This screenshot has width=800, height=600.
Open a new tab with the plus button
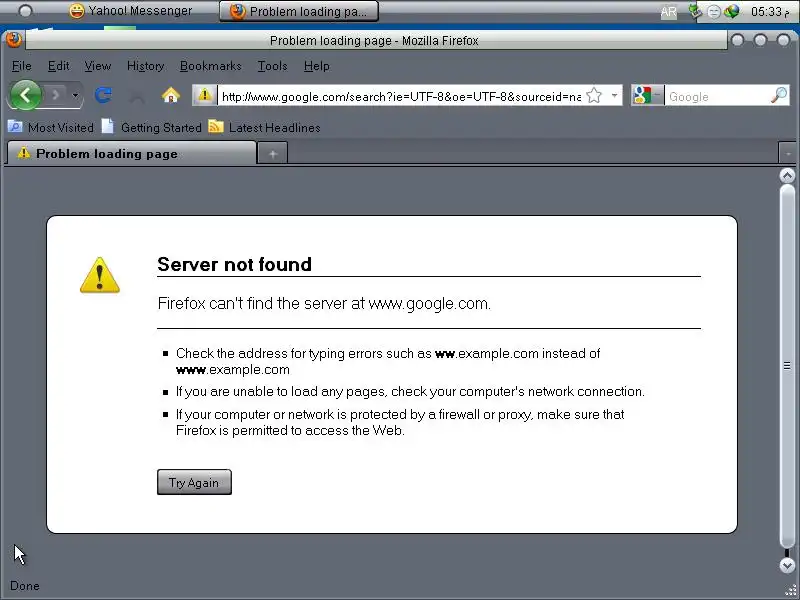pyautogui.click(x=272, y=154)
